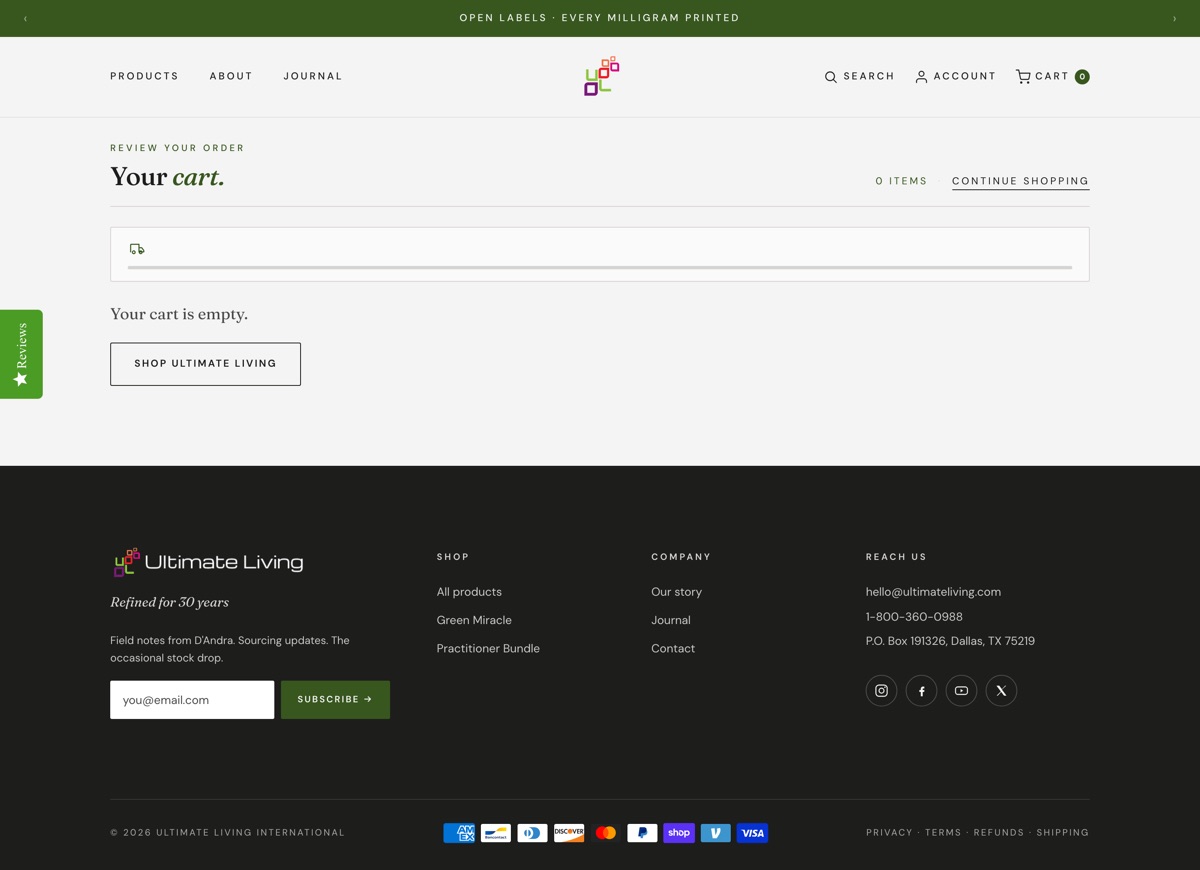The height and width of the screenshot is (870, 1200).
Task: Open the Instagram social icon
Action: [x=881, y=690]
